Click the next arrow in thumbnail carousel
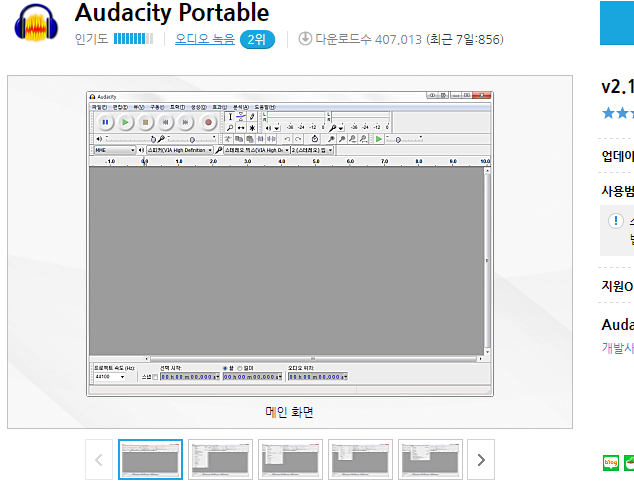Viewport: 634px width, 492px height. (481, 460)
